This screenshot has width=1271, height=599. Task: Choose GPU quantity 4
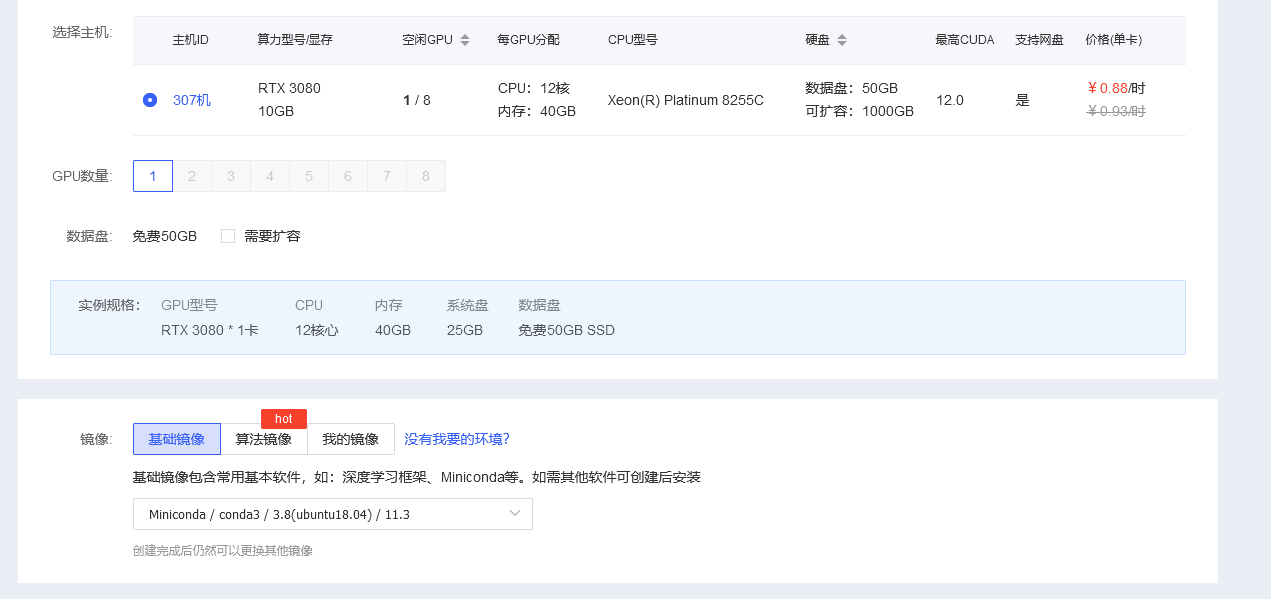pyautogui.click(x=270, y=176)
